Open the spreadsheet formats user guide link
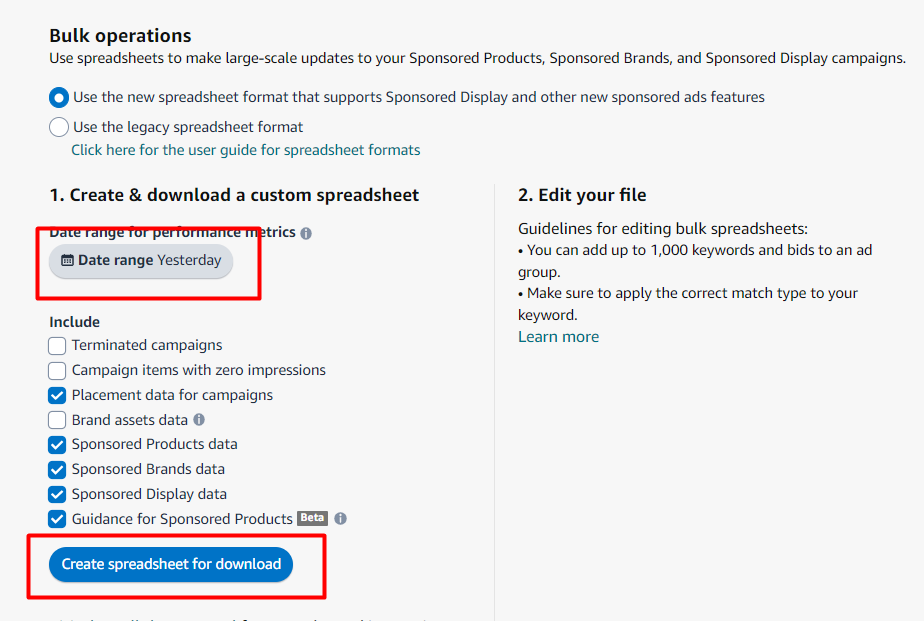Image resolution: width=924 pixels, height=621 pixels. point(245,150)
